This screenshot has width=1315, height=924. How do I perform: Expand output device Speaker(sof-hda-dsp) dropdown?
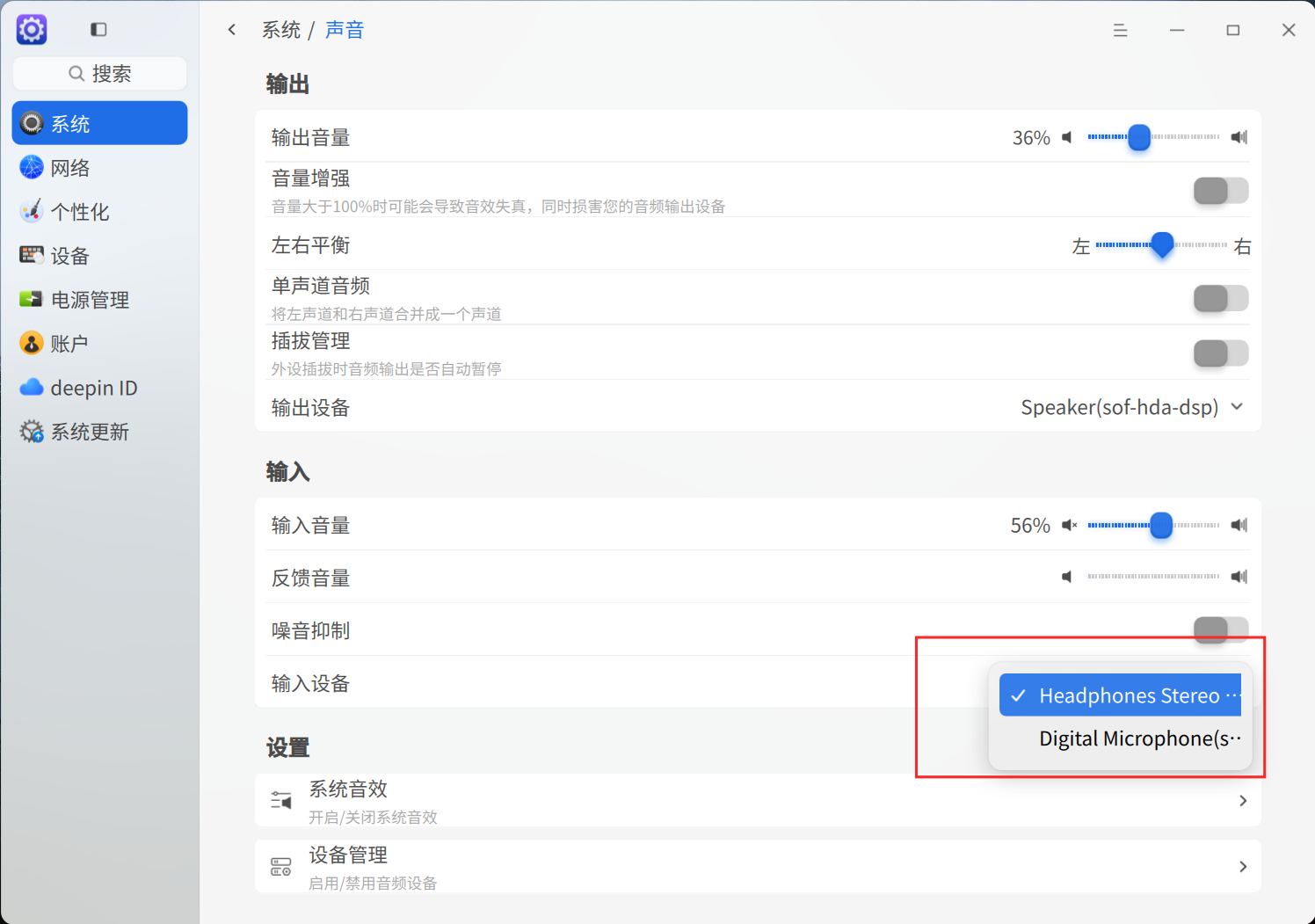point(1132,407)
